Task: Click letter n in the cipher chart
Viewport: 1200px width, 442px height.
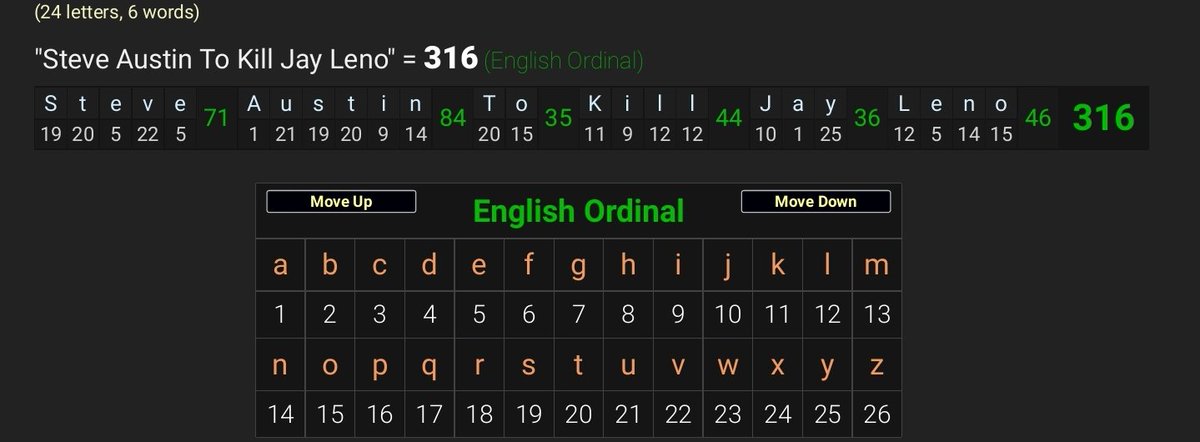Action: click(280, 366)
